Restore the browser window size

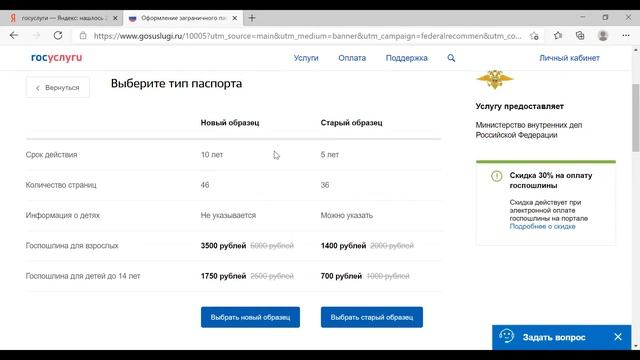coord(605,17)
